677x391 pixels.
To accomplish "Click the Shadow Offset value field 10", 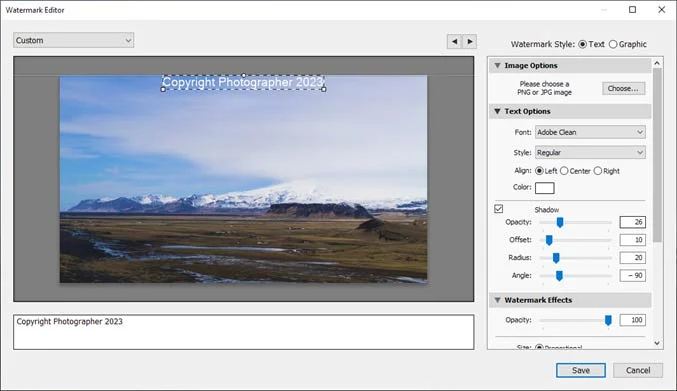I will click(x=633, y=240).
